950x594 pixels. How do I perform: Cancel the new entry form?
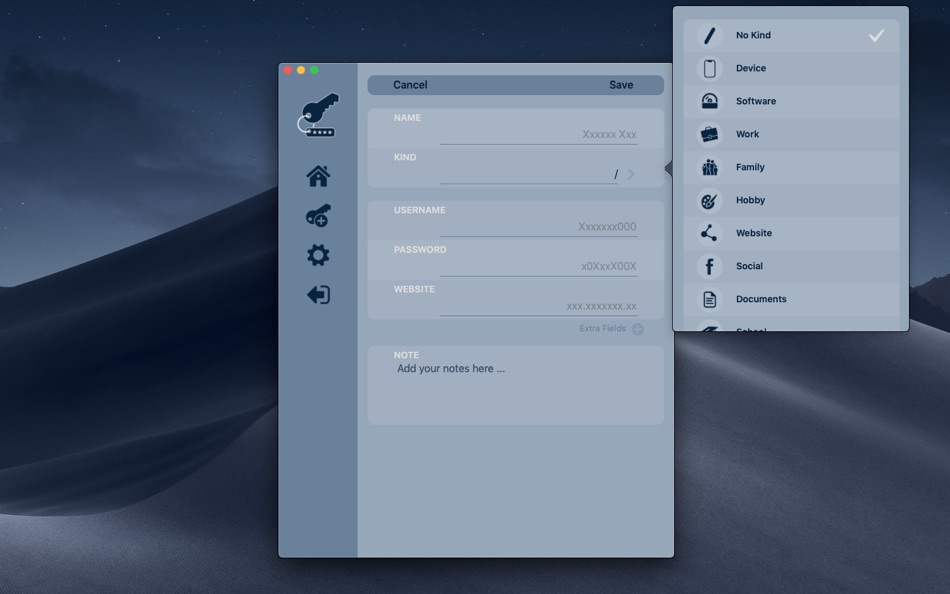click(x=410, y=85)
